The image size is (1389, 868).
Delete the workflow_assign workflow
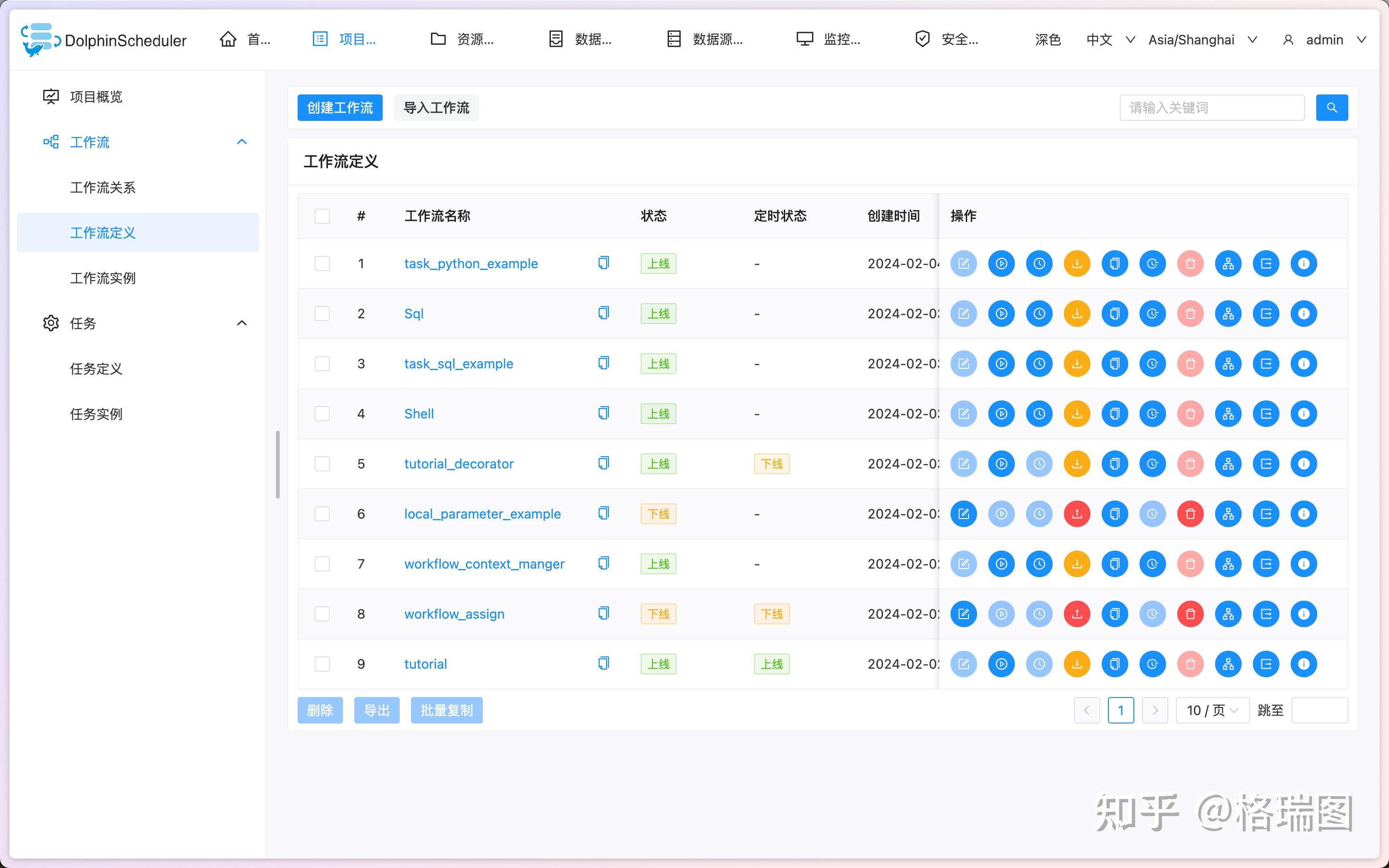(1190, 613)
